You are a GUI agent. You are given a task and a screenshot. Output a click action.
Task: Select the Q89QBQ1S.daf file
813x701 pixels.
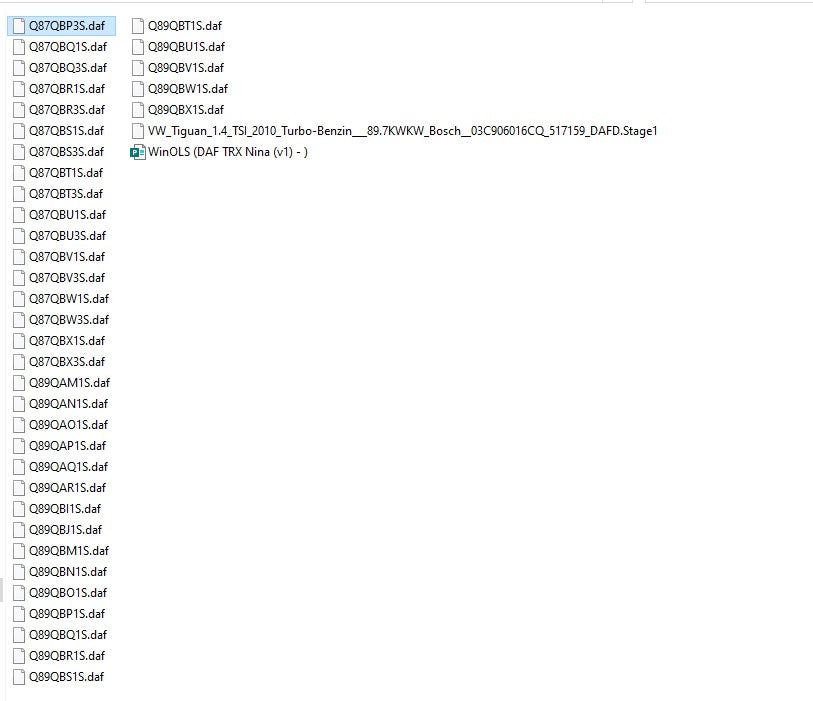point(67,635)
